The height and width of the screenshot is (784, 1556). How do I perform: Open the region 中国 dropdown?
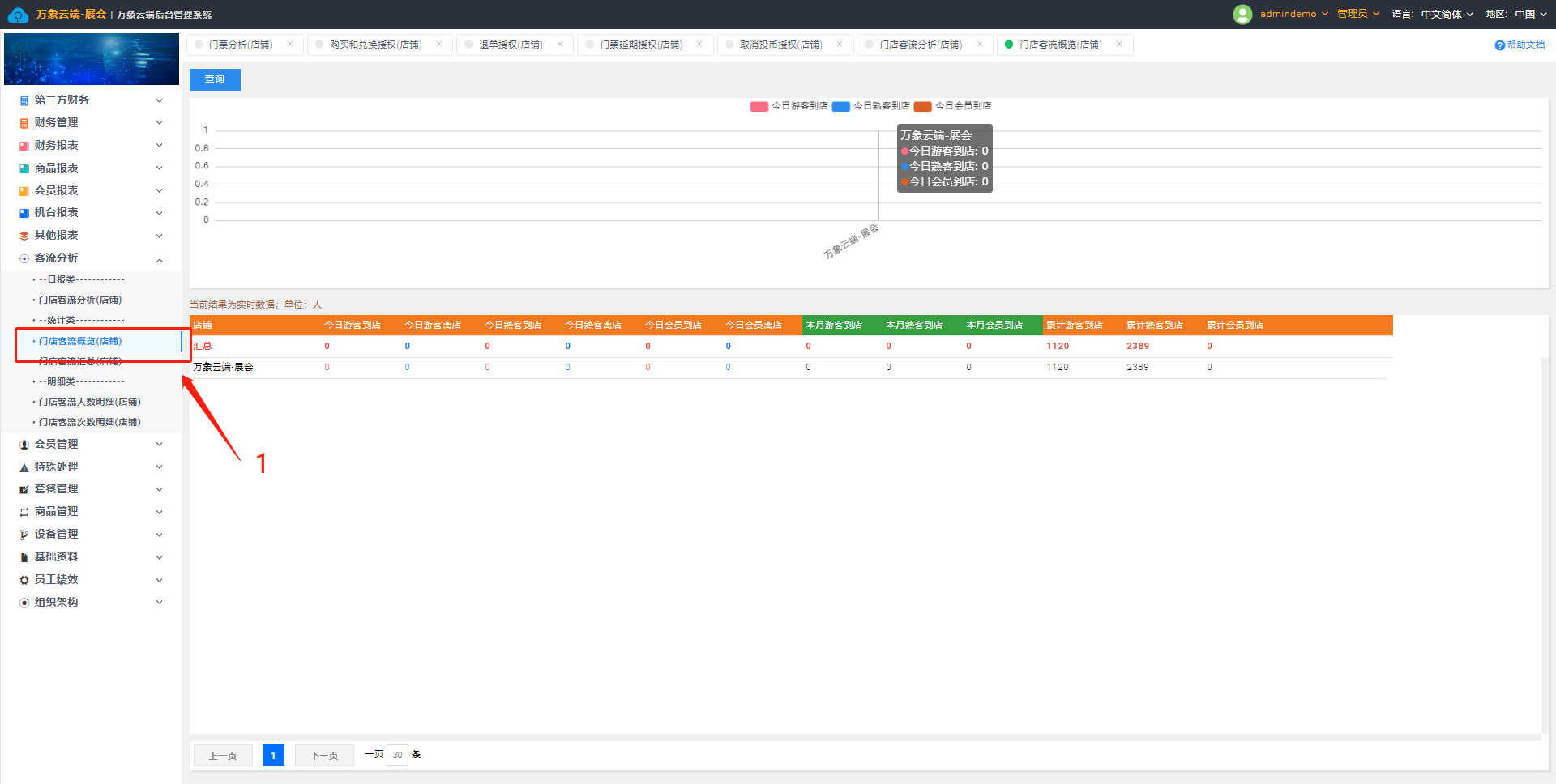point(1529,14)
